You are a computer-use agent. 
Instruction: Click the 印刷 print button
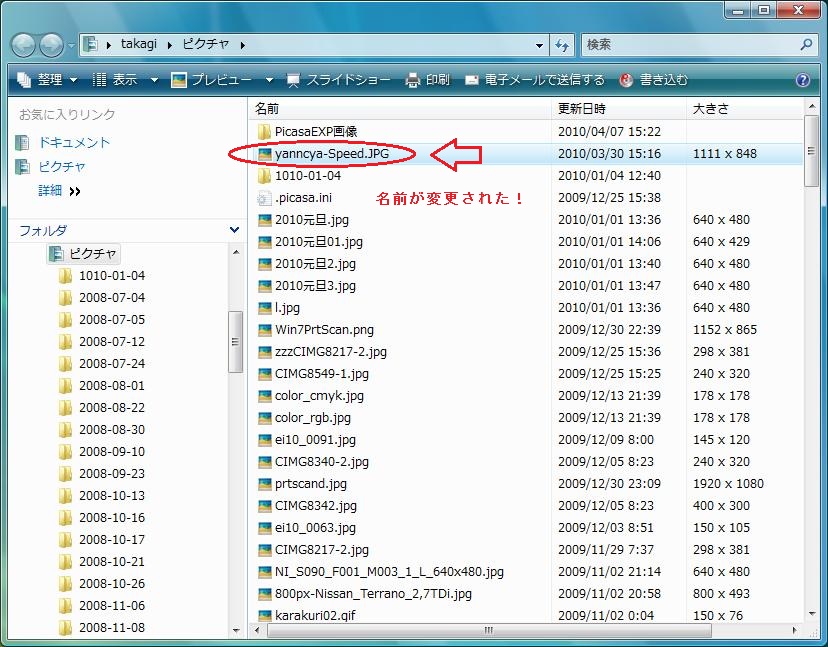[x=427, y=80]
